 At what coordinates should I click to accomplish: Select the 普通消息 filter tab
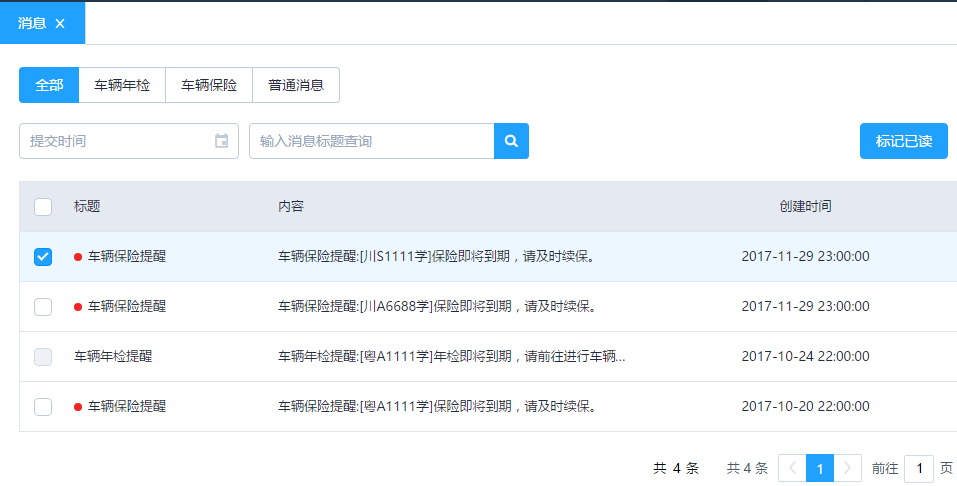296,86
